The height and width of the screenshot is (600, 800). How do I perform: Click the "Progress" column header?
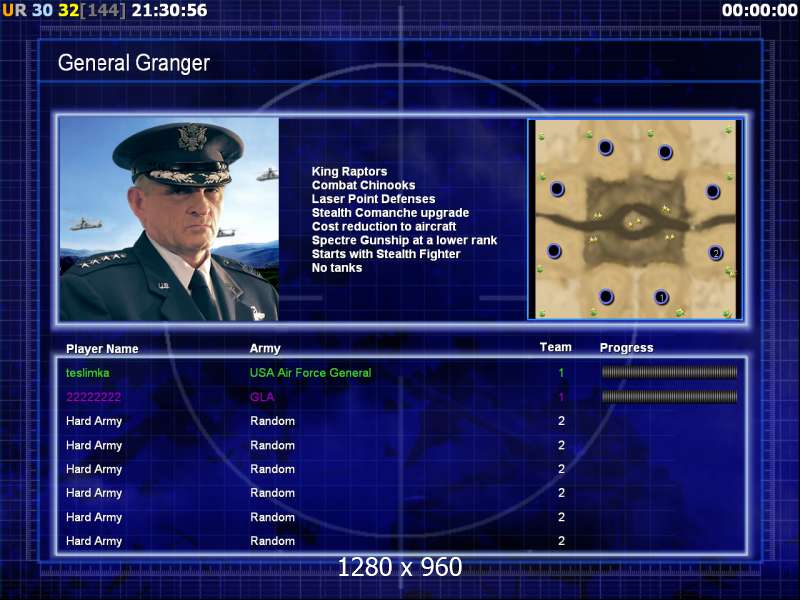pyautogui.click(x=627, y=348)
